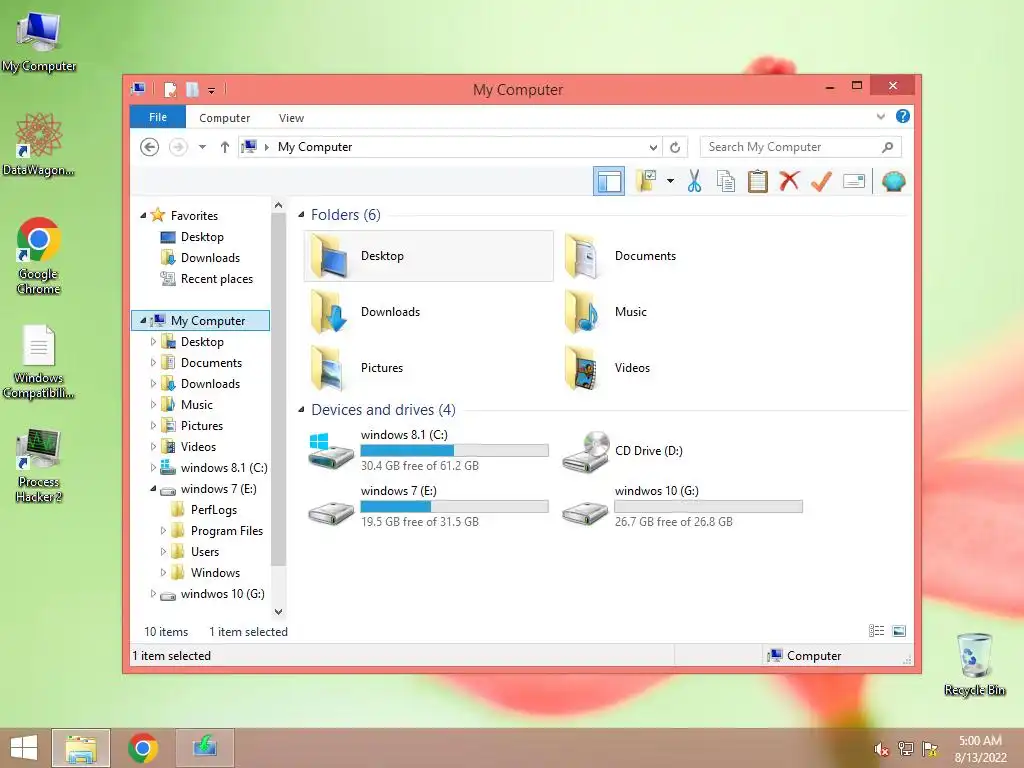Select the CD Drive (D:) icon
Screen dimensions: 1024x768
(x=586, y=451)
